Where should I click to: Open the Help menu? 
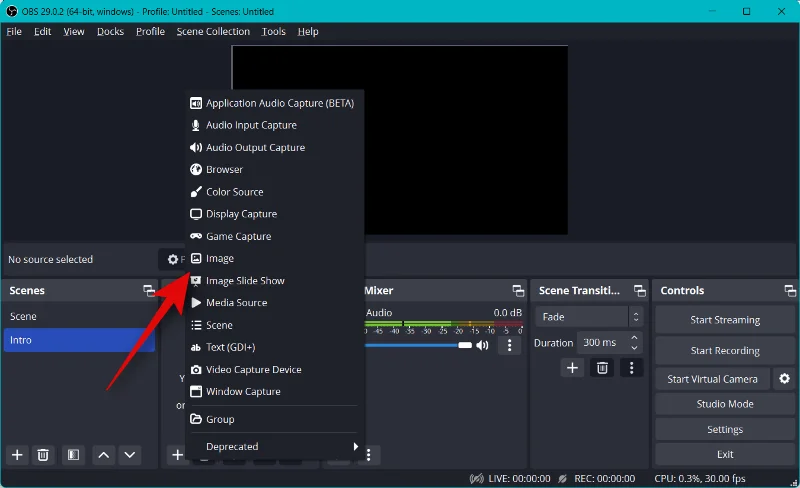click(x=308, y=31)
